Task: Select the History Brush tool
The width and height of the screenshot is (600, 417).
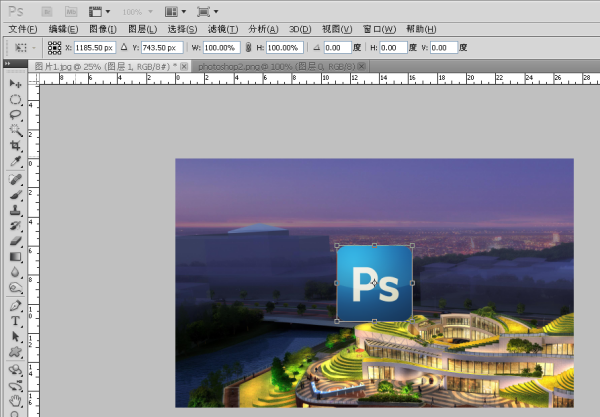Action: (x=15, y=226)
